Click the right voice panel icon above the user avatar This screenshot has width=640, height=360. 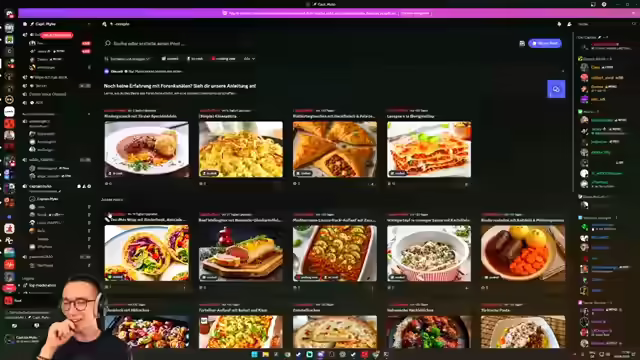coord(37,325)
